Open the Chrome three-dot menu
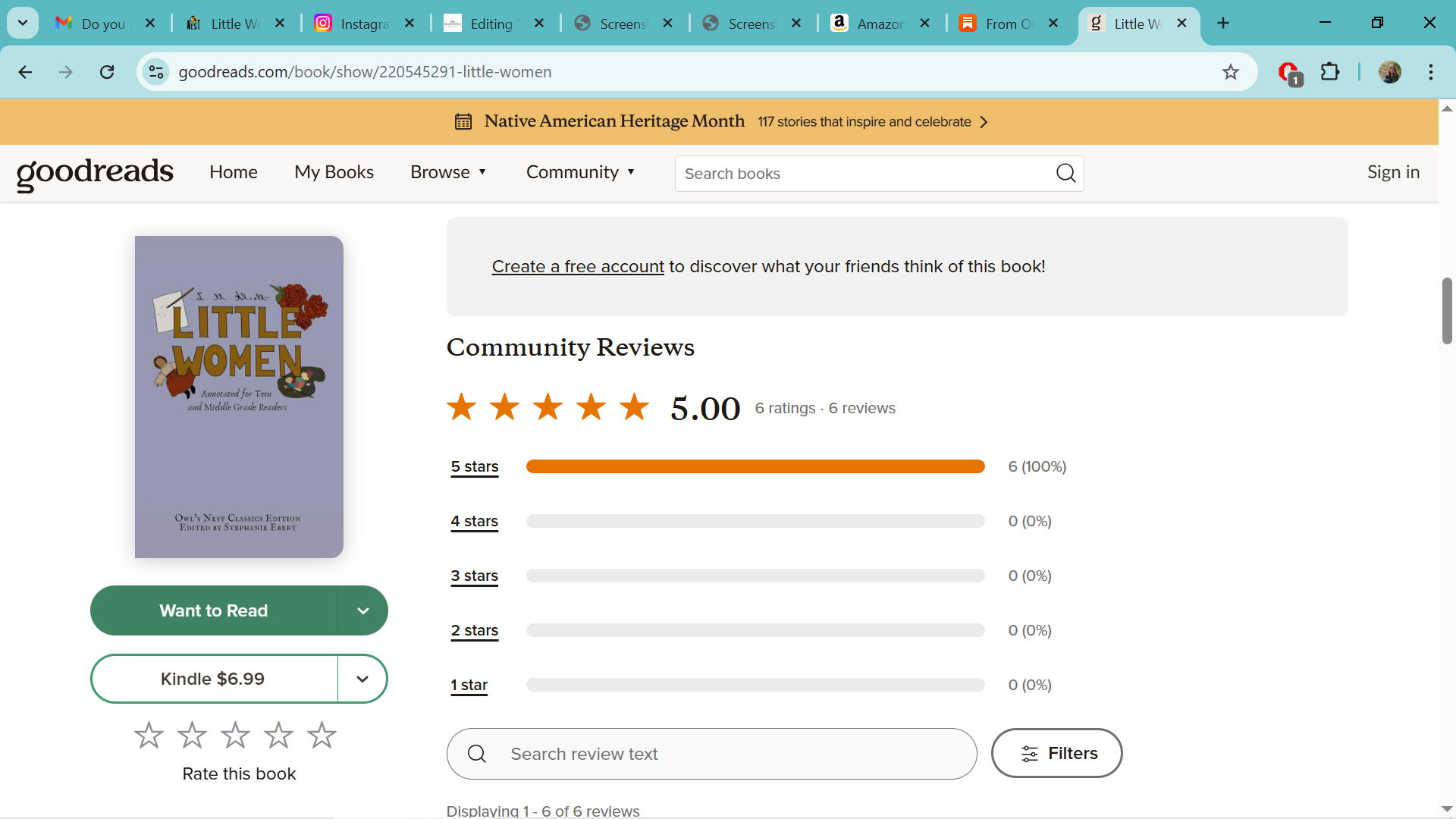This screenshot has width=1456, height=819. tap(1431, 72)
